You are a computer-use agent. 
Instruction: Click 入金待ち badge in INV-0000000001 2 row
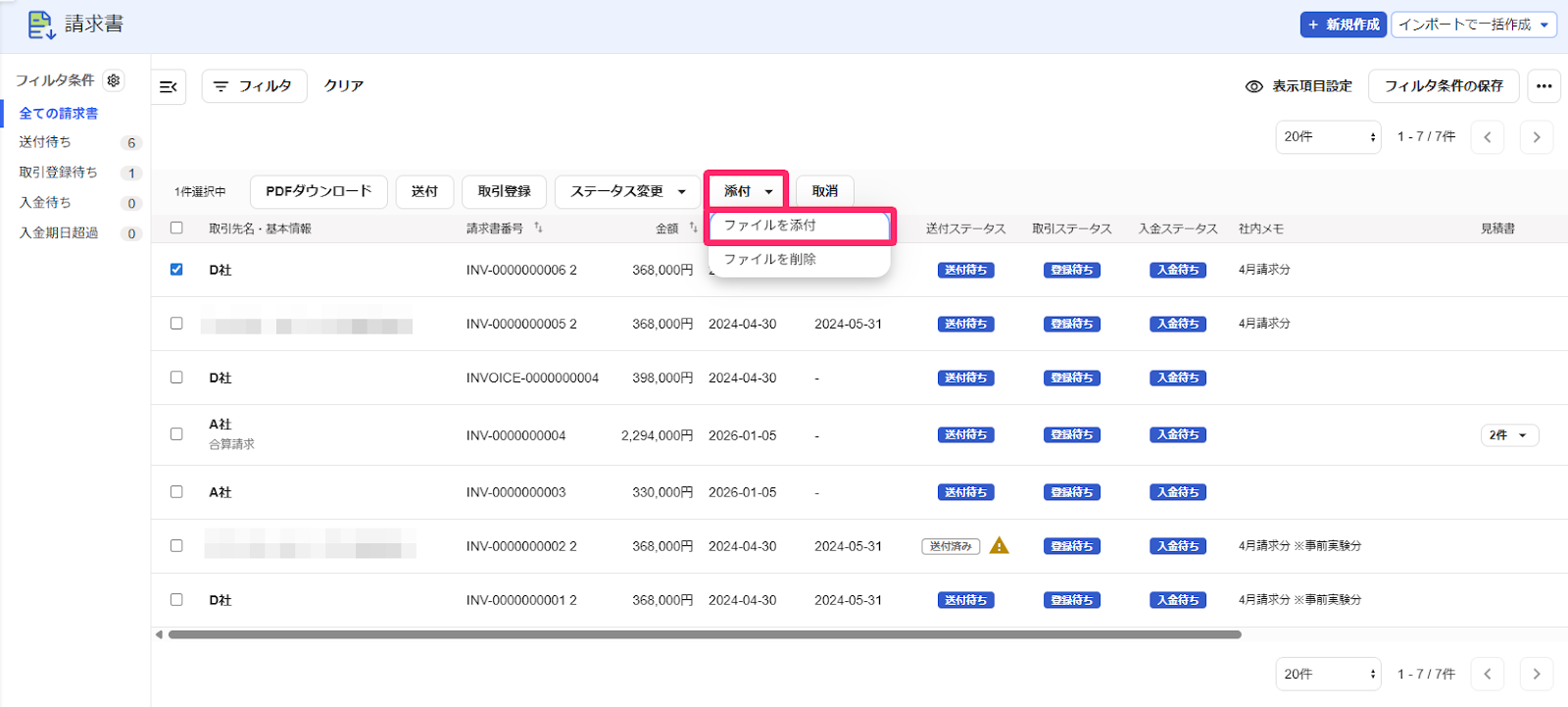point(1178,600)
